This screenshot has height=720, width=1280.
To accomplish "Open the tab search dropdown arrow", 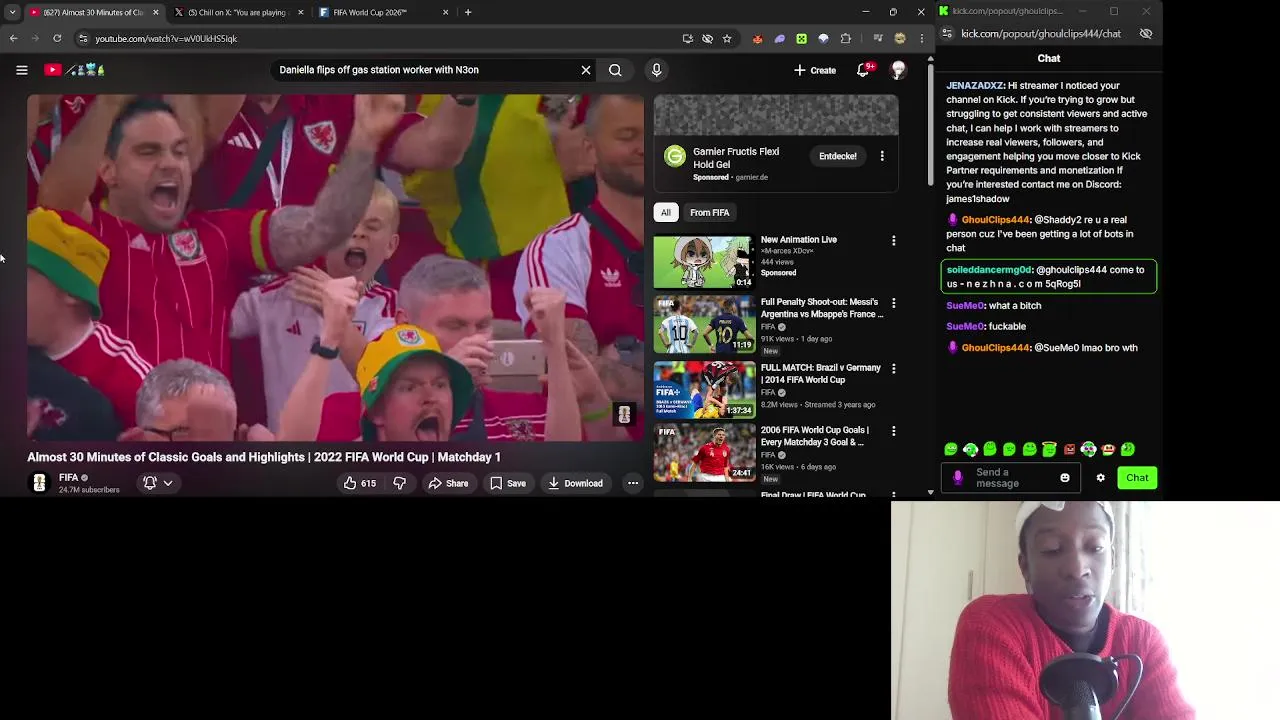I will coord(11,12).
